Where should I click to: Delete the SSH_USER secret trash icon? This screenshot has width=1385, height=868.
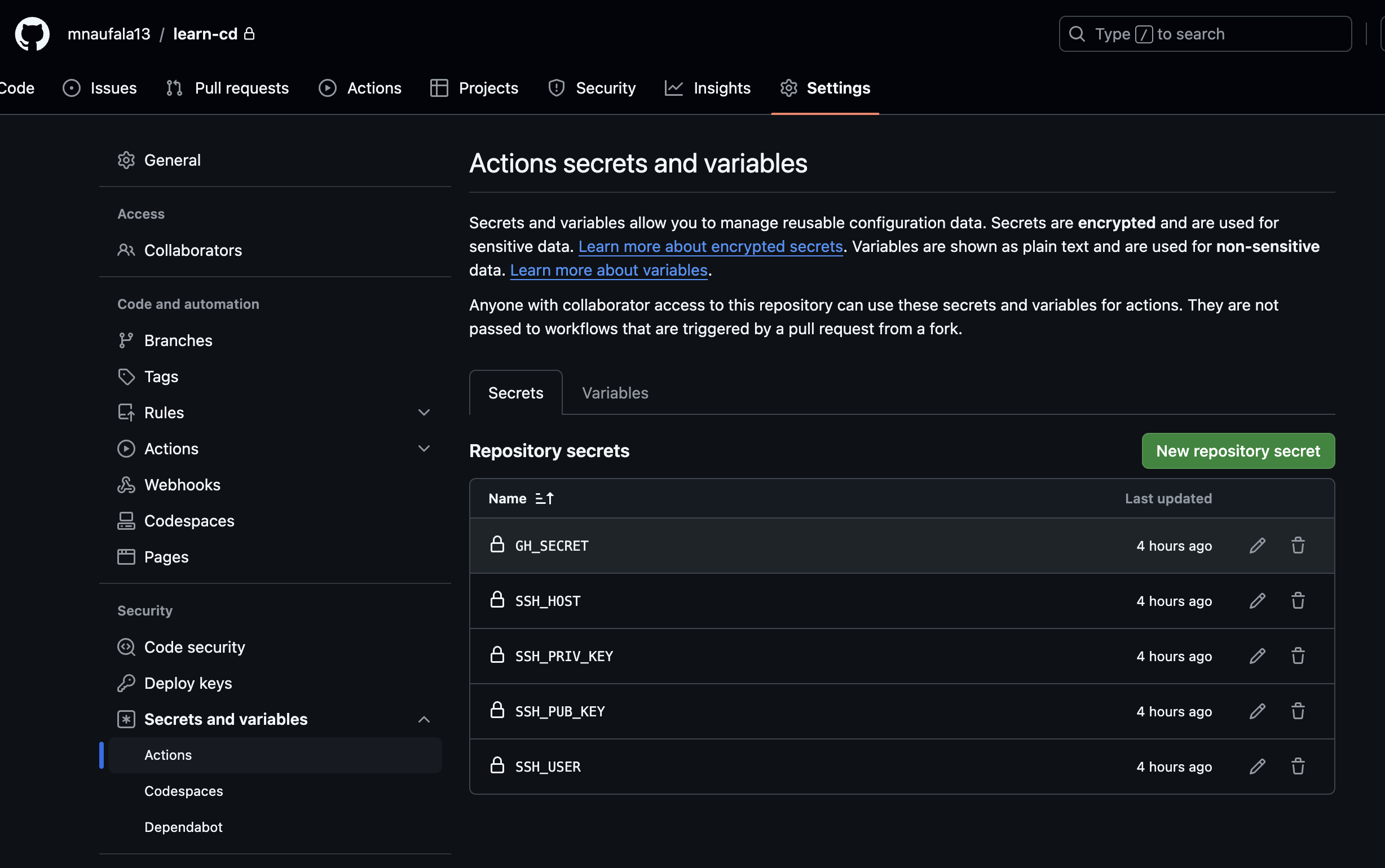[1298, 766]
